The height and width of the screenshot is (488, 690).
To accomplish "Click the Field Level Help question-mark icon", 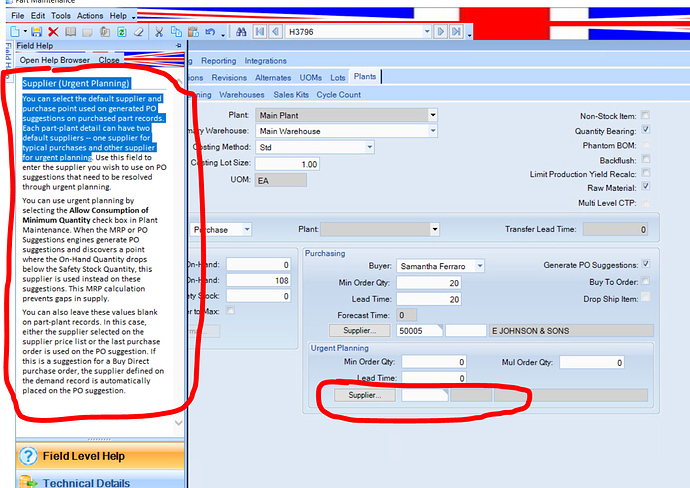I will point(29,456).
